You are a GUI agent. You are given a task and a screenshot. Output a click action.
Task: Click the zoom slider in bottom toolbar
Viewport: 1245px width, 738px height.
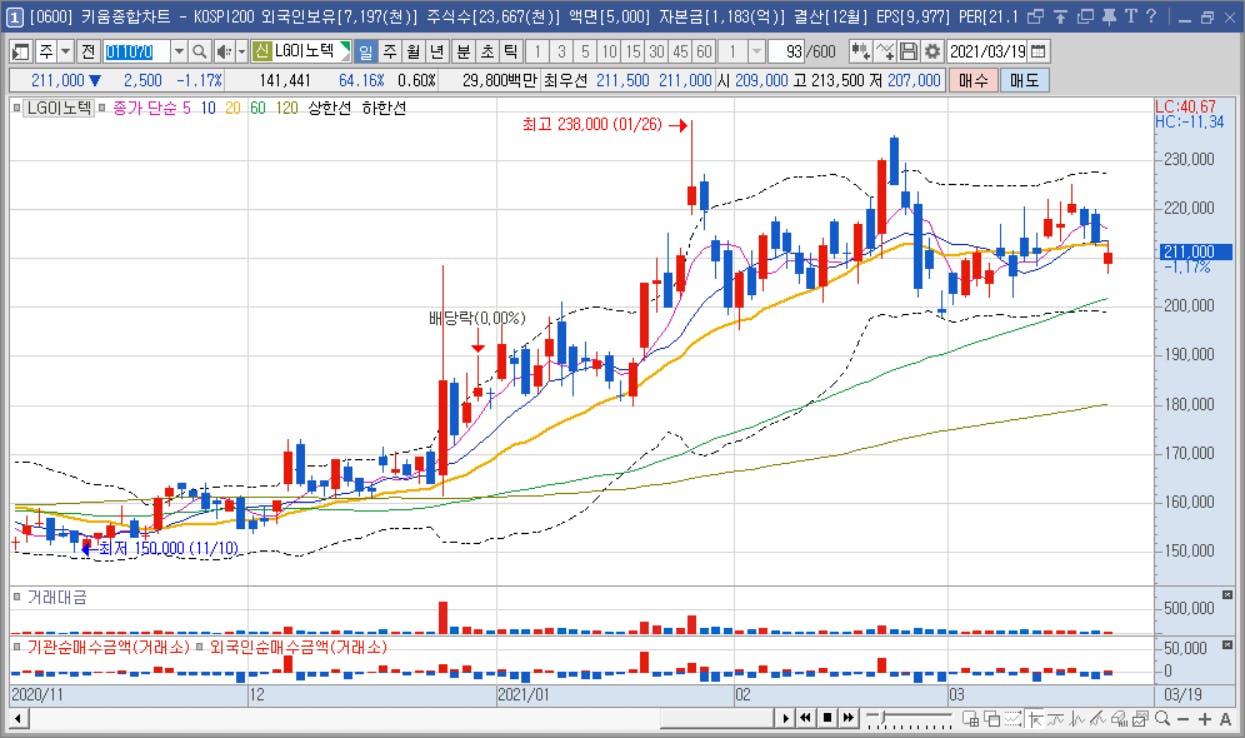pyautogui.click(x=908, y=717)
